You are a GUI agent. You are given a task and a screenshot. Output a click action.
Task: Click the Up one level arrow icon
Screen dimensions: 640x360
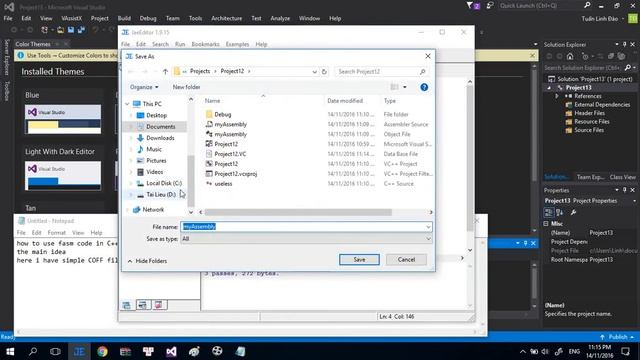tap(165, 71)
